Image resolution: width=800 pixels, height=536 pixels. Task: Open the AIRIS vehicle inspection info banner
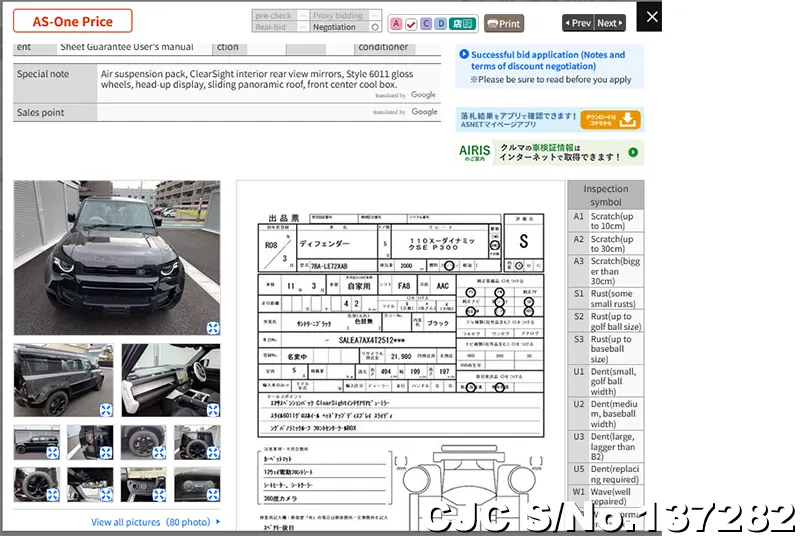[549, 152]
